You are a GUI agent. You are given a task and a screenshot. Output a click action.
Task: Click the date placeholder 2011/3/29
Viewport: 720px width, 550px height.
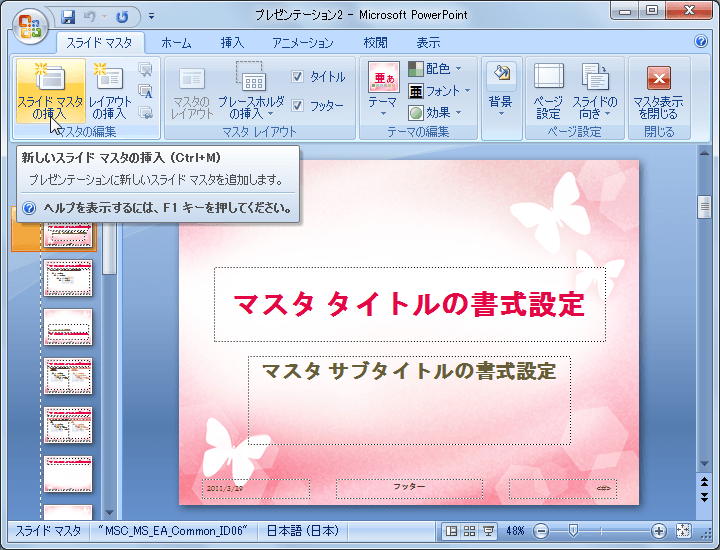coord(256,489)
